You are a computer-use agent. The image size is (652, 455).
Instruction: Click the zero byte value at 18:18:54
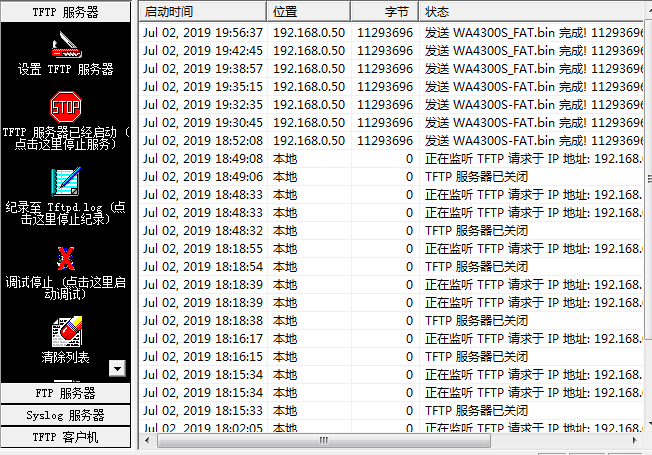(x=410, y=267)
